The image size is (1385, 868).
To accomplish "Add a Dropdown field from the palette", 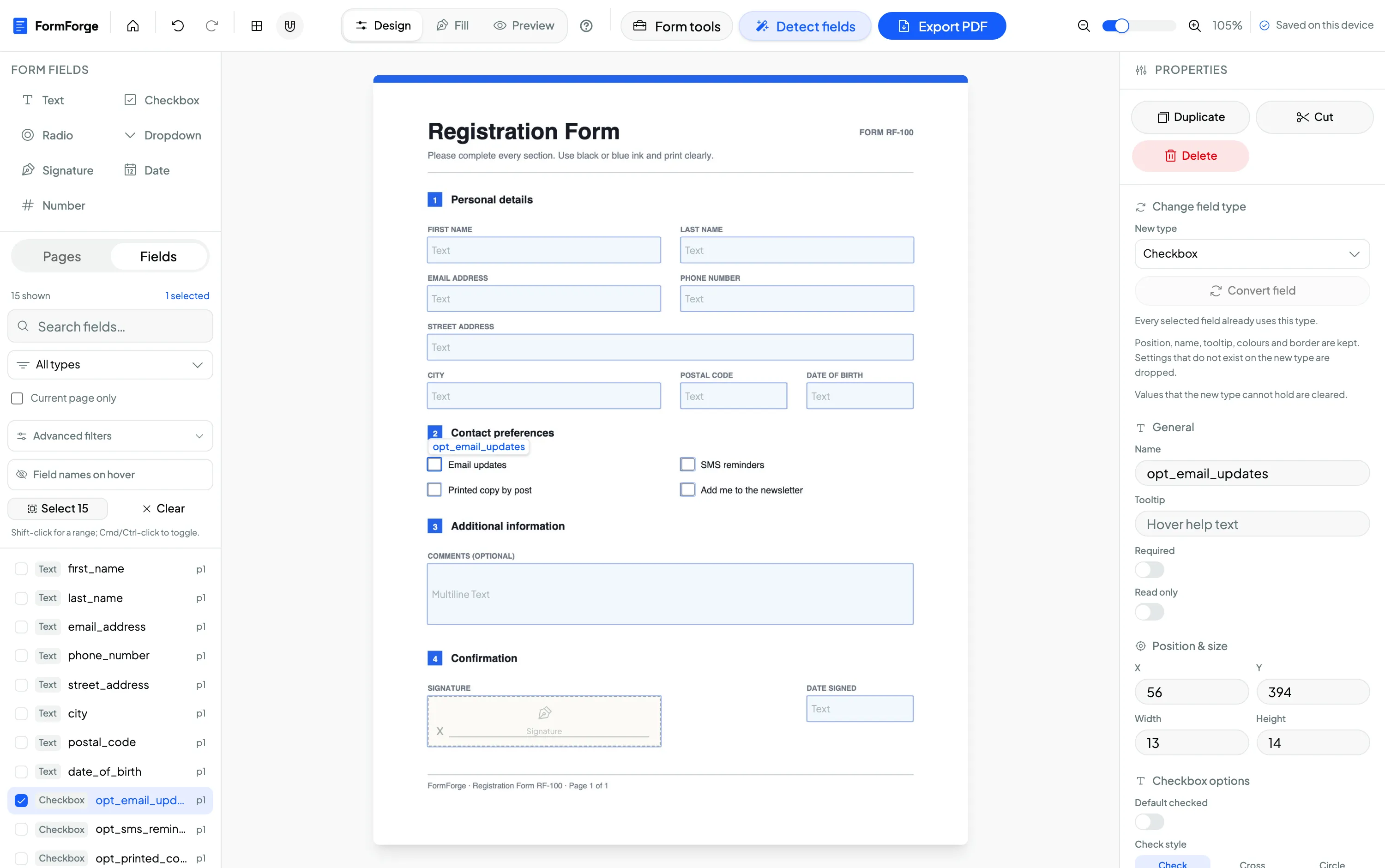I will pos(162,135).
